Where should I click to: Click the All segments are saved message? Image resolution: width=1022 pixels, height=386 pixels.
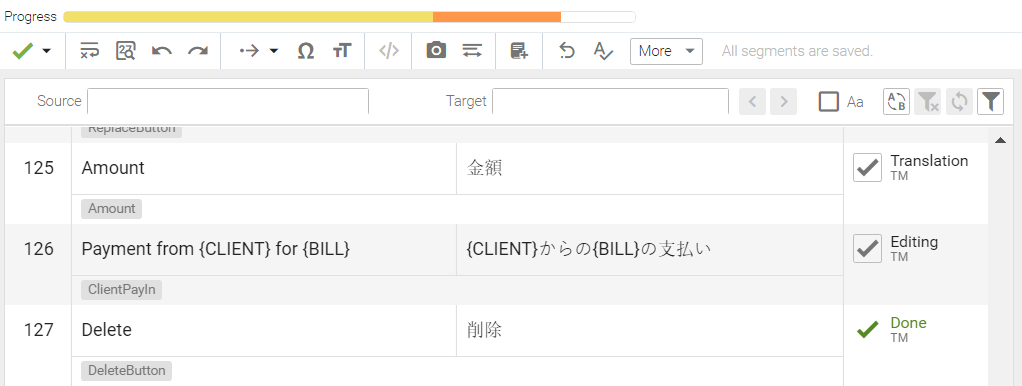797,51
